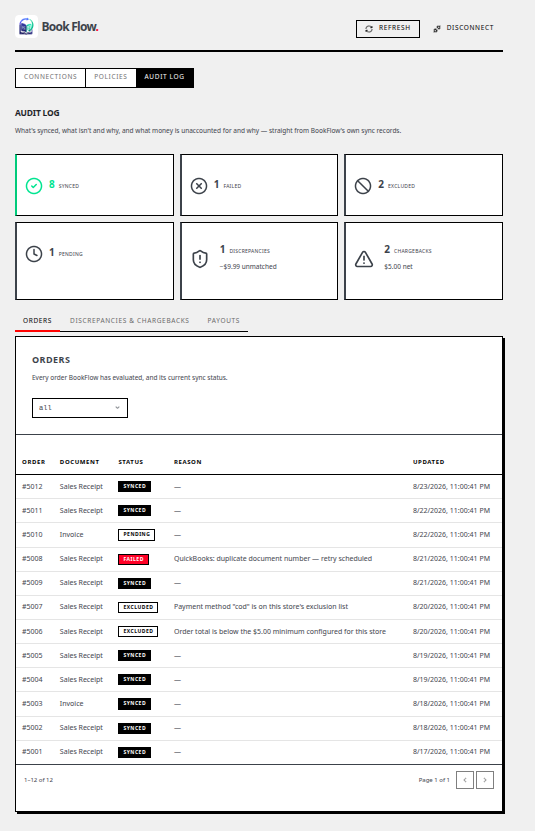
Task: Click the chargebacks warning triangle icon
Action: point(364,259)
